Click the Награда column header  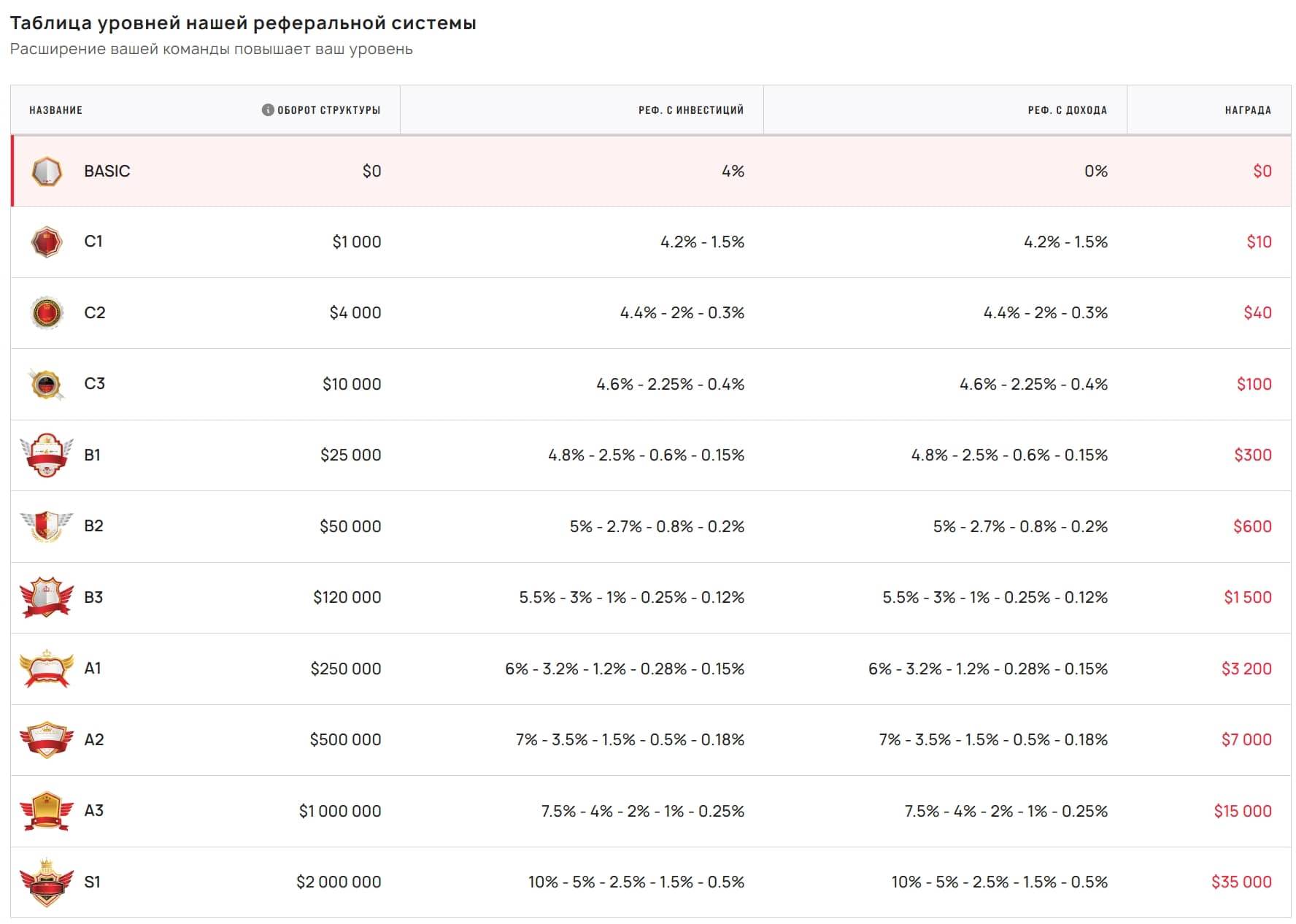click(x=1247, y=110)
